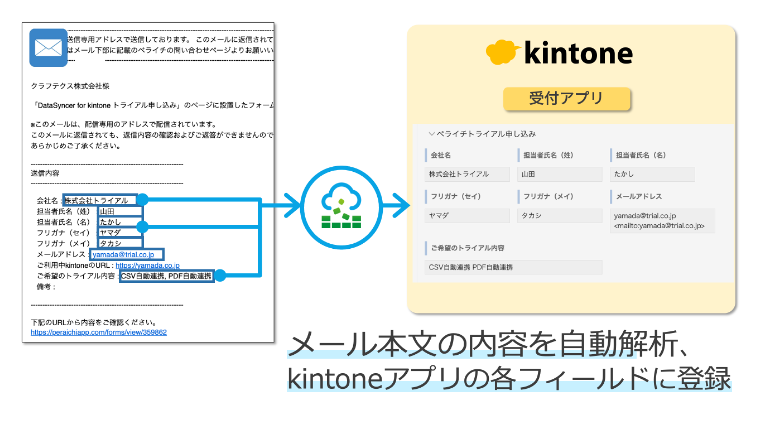The width and height of the screenshot is (774, 446).
Task: Open the yamada@trial.co.jp link in the email
Action: click(x=123, y=255)
